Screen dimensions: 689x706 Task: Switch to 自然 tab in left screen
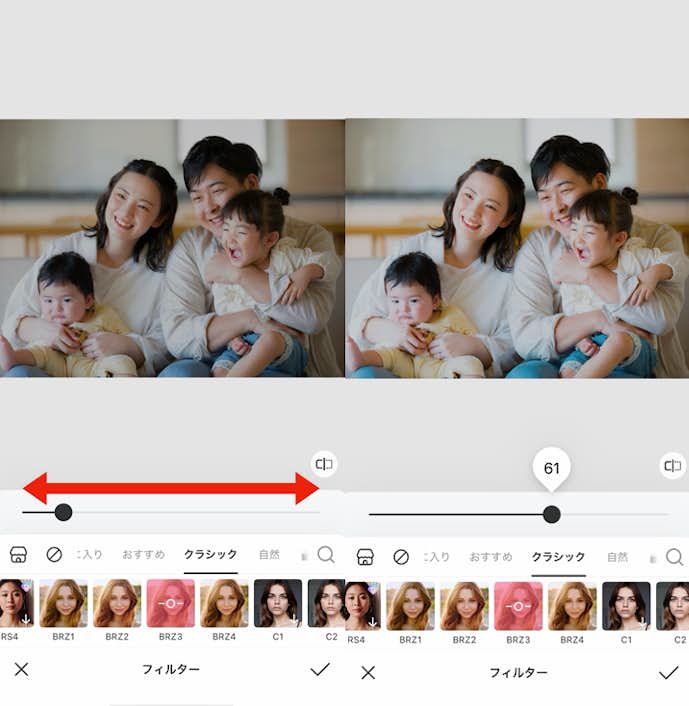click(x=269, y=554)
